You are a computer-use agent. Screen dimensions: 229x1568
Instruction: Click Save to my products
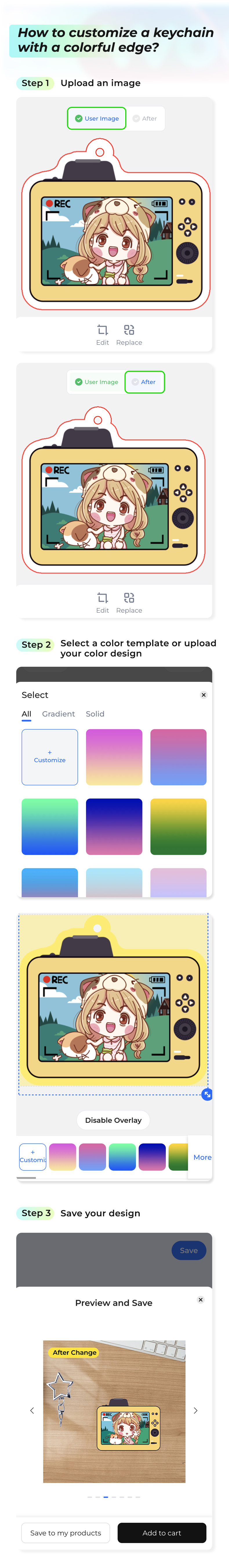66,1533
